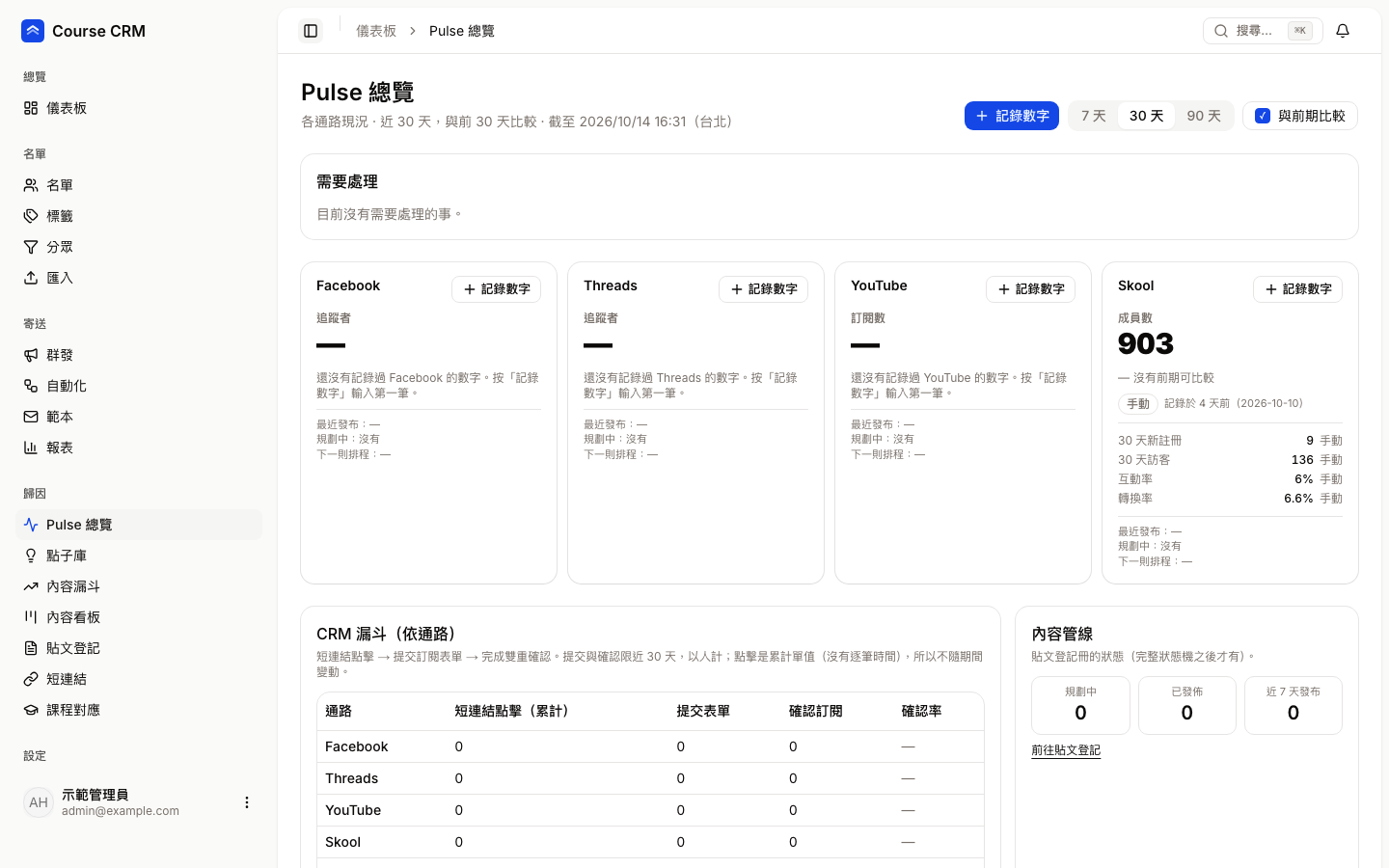Click the 課程對應 graduation cap icon
Image resolution: width=1389 pixels, height=868 pixels.
[x=31, y=710]
